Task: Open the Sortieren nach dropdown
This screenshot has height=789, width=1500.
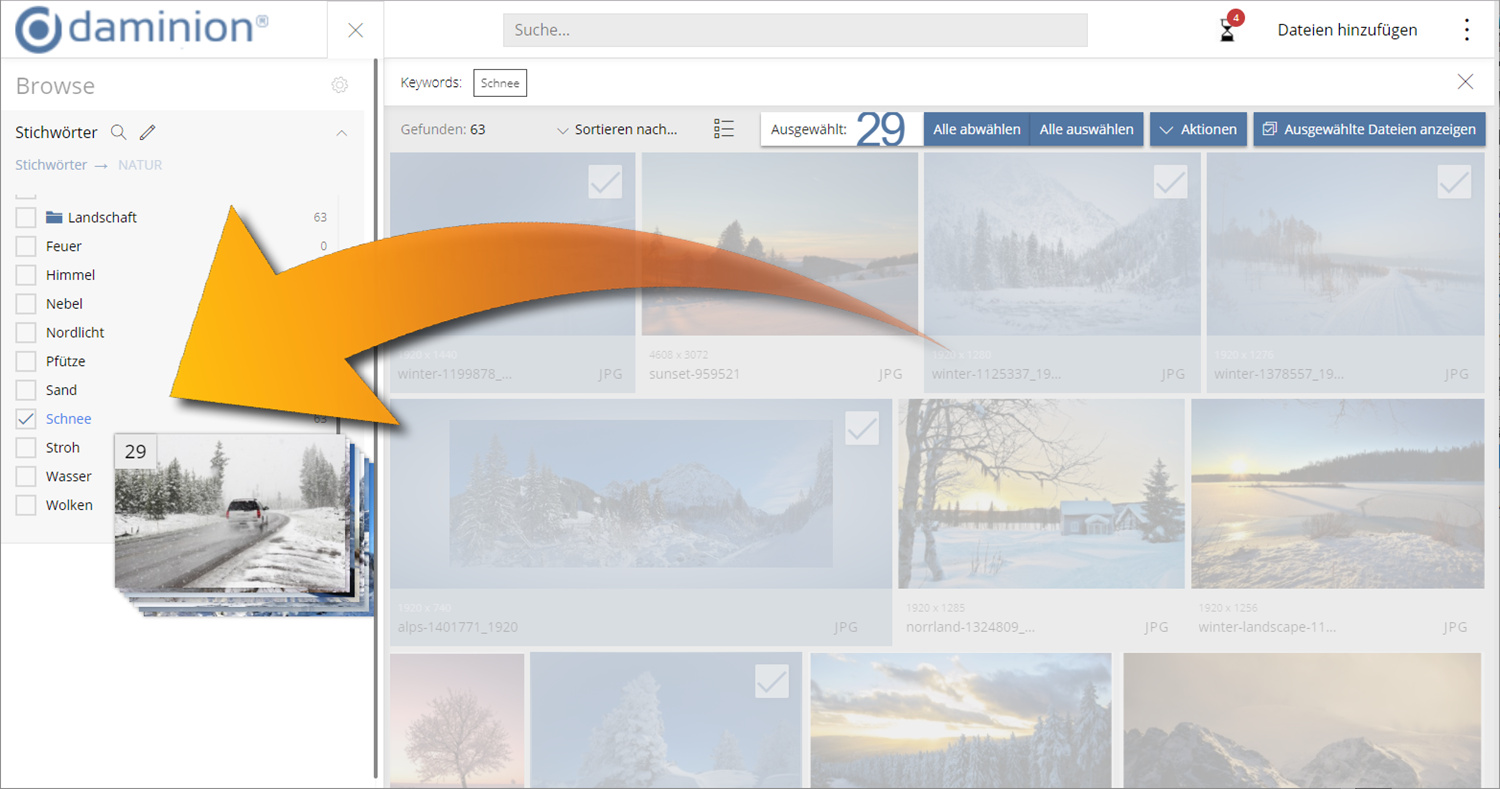Action: (617, 129)
